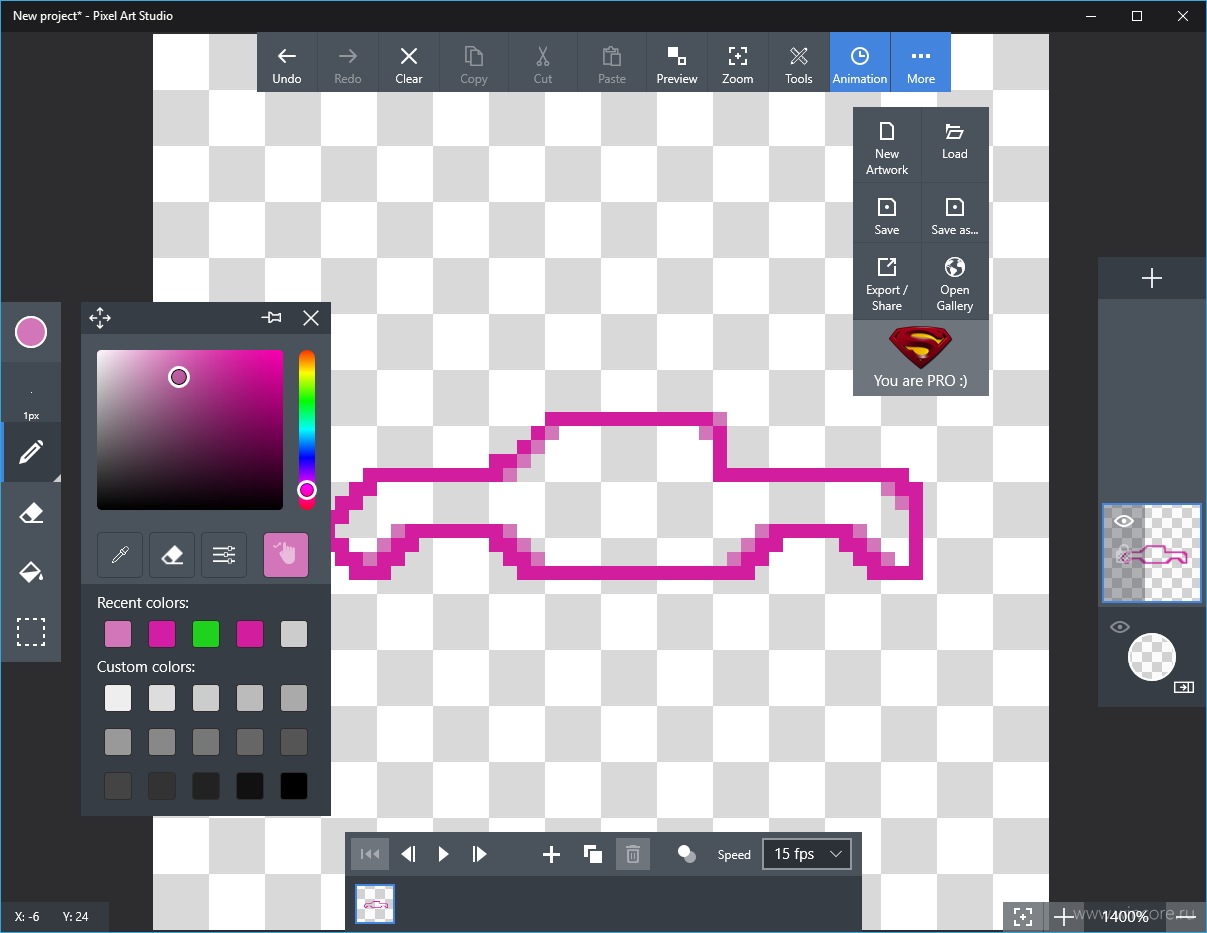Select light pink recent color
Screen dimensions: 1207x933
pos(118,634)
